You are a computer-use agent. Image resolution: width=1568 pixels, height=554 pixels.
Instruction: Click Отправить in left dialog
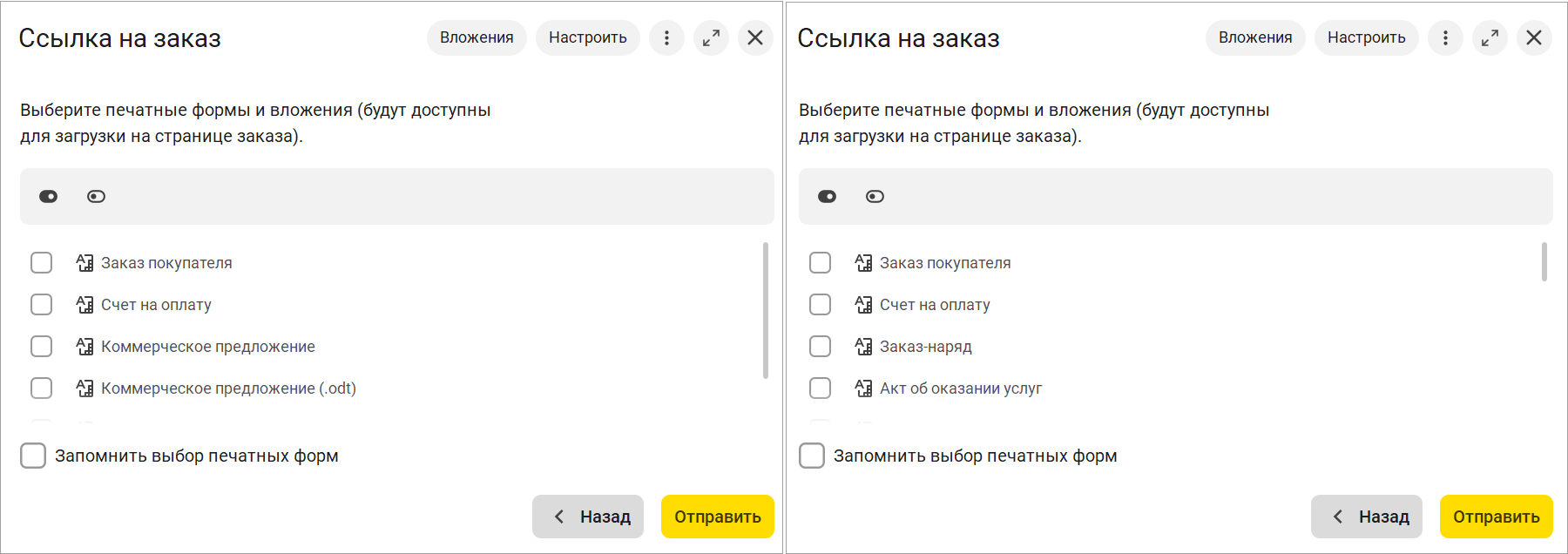coord(718,517)
